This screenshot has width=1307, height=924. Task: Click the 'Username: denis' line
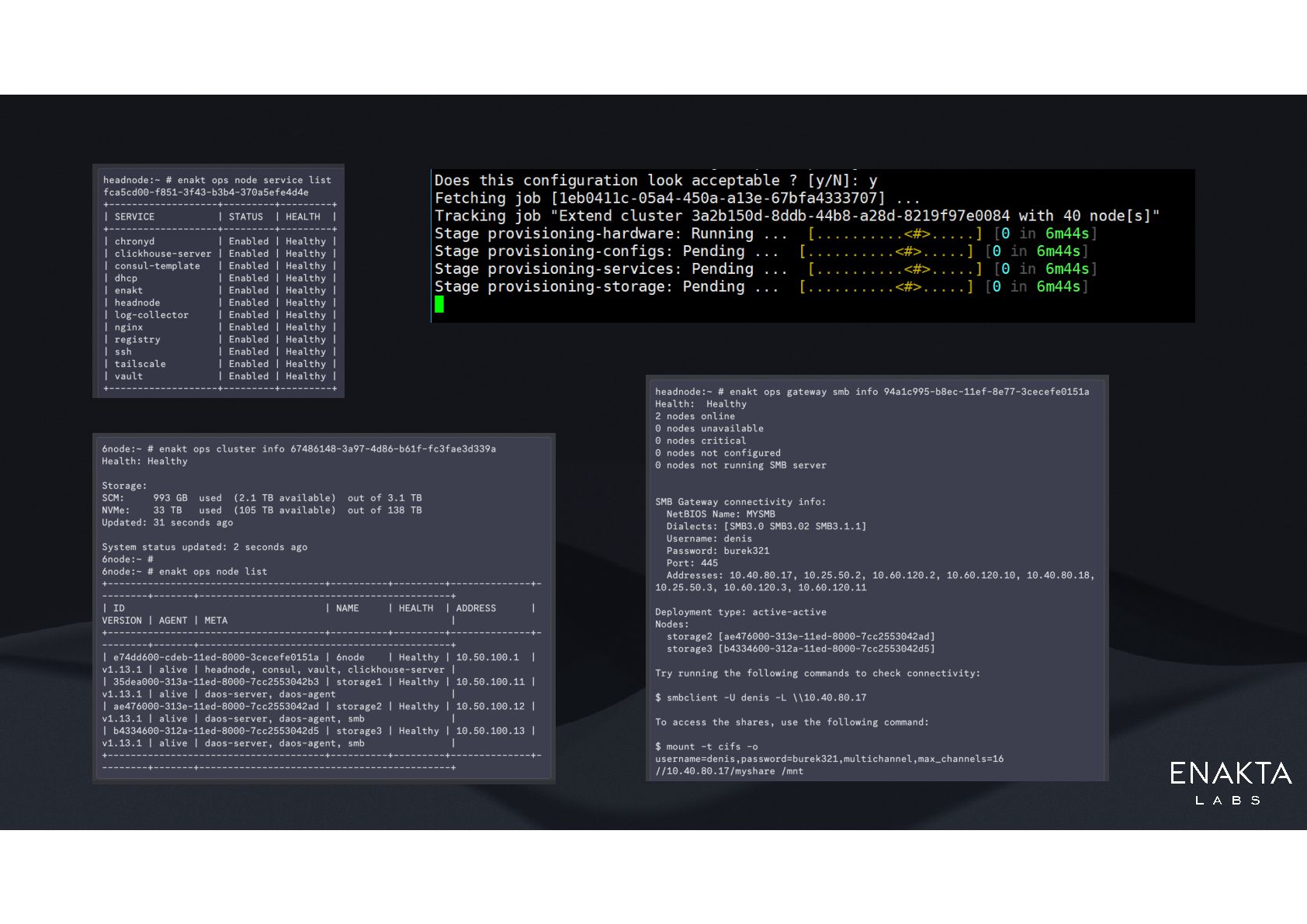(709, 539)
